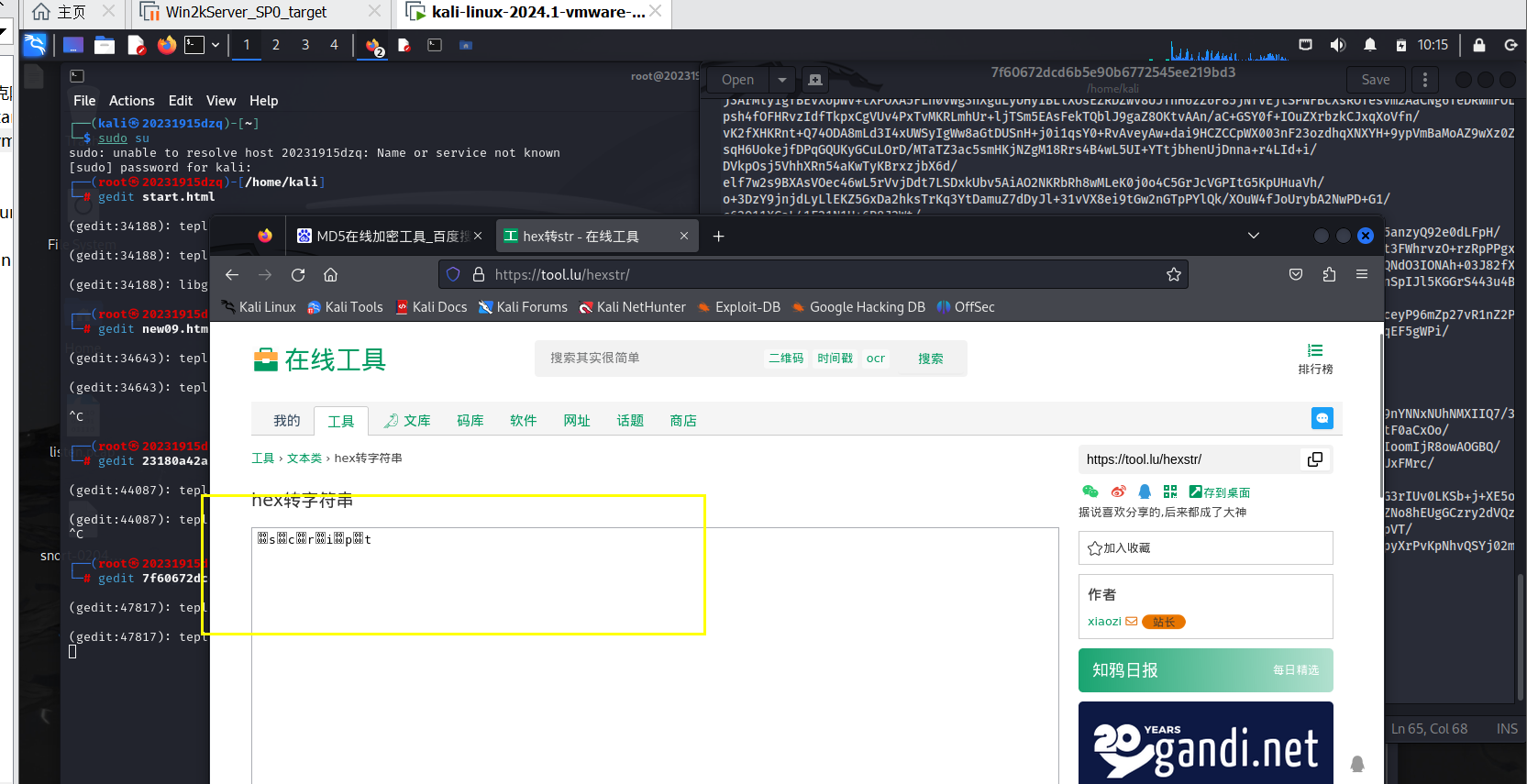Bookmark this page with star icon
Viewport: 1527px width, 784px height.
[x=1173, y=274]
